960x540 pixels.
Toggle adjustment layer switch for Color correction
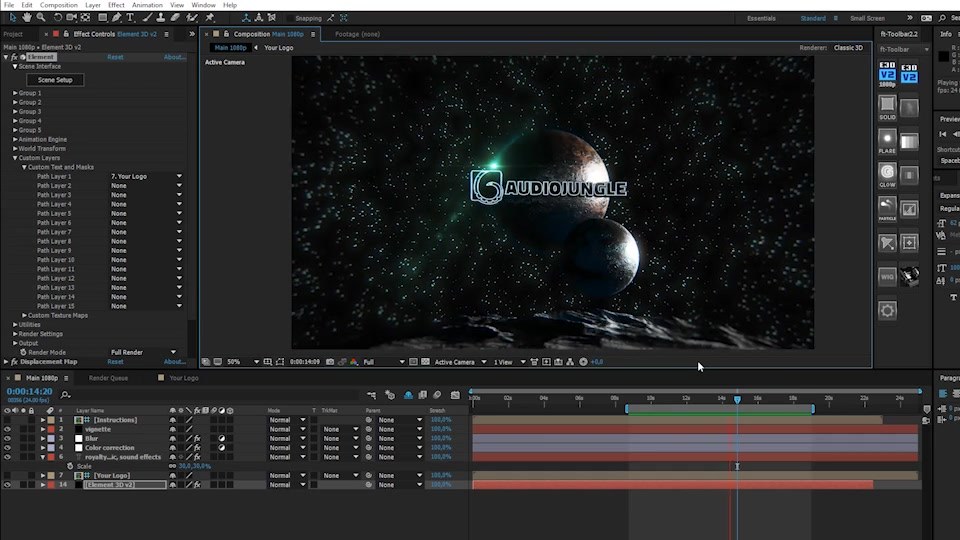222,448
